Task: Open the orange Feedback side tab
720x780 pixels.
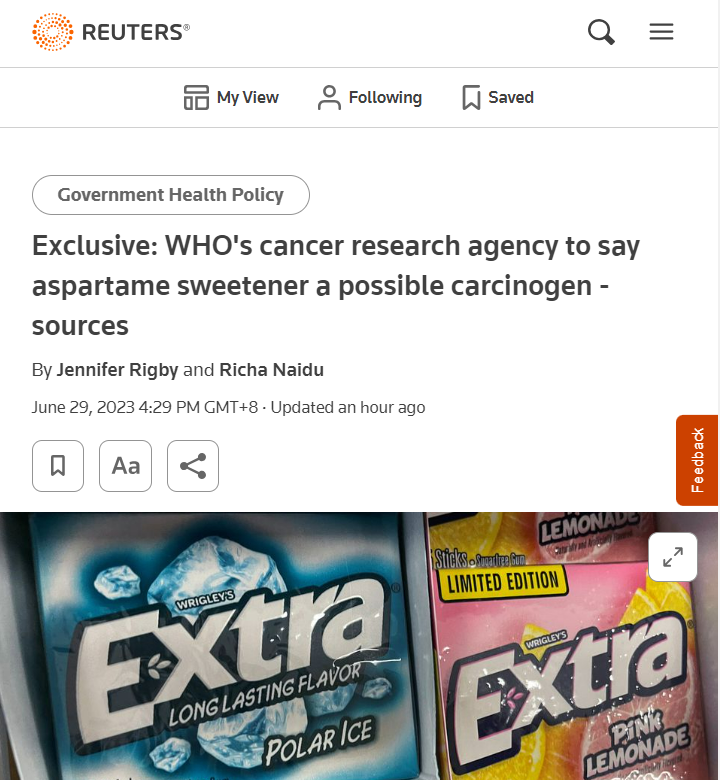Action: point(697,460)
